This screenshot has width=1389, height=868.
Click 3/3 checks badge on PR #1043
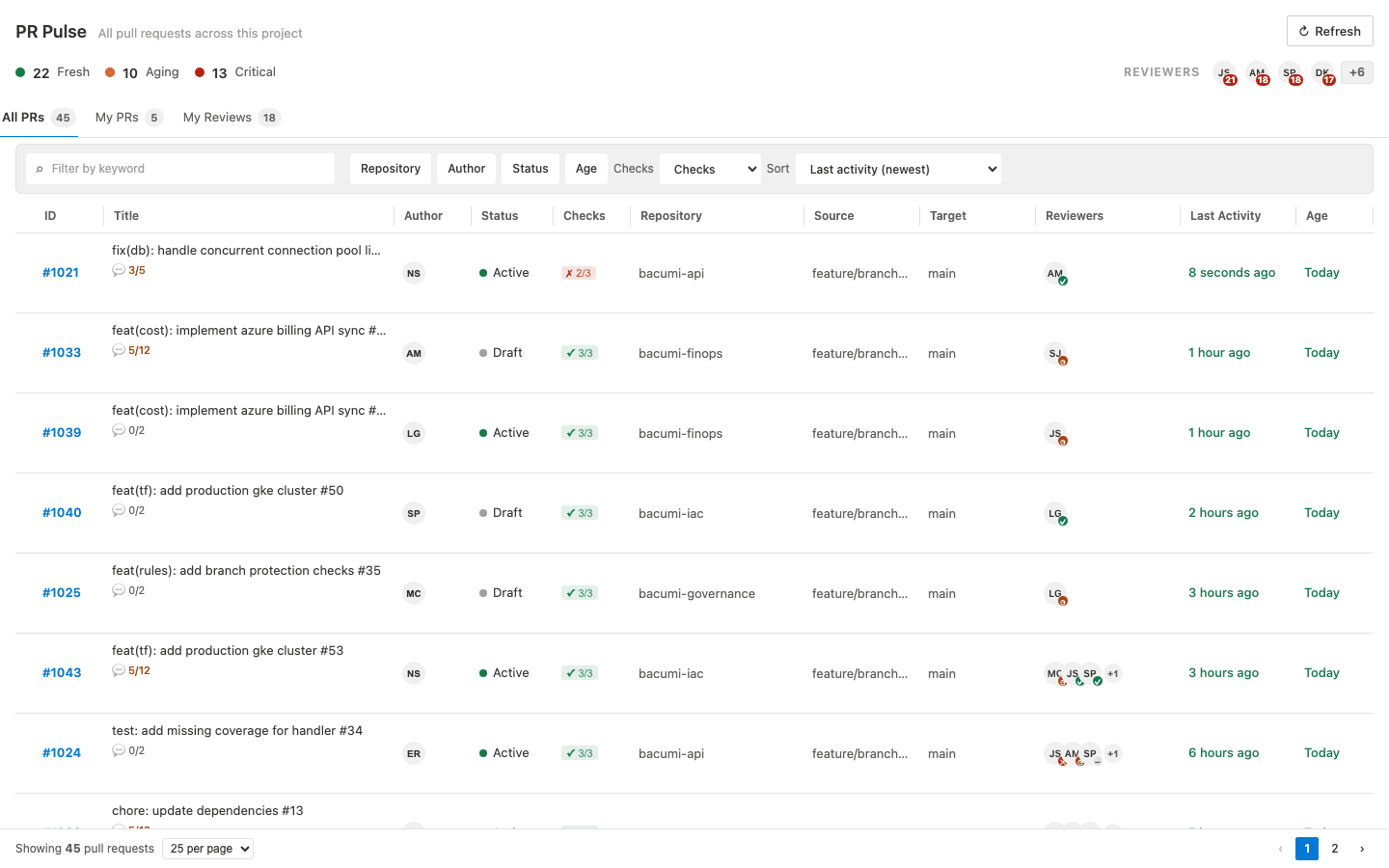tap(580, 673)
